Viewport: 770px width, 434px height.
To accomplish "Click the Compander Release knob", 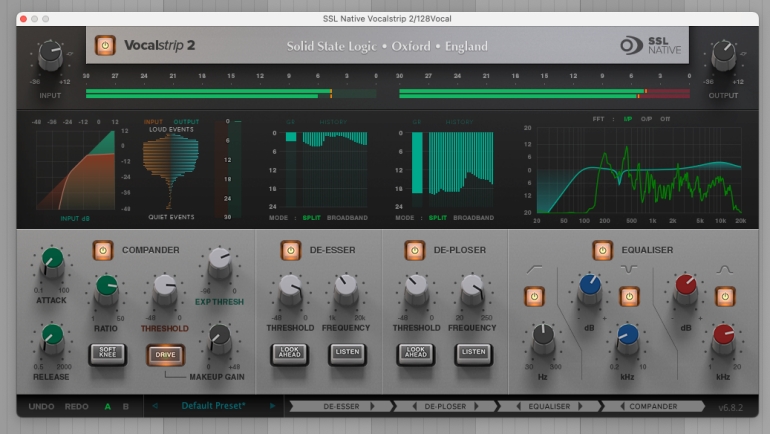I will pos(52,338).
